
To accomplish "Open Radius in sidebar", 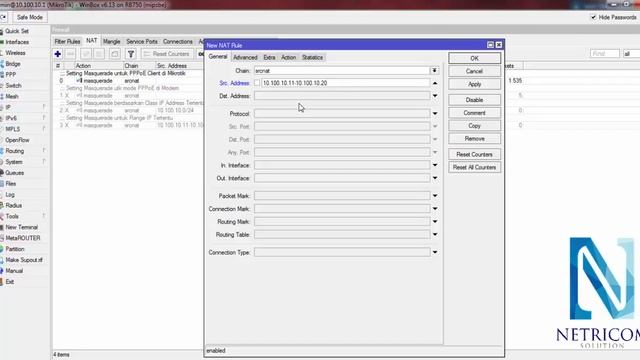I will 13,205.
